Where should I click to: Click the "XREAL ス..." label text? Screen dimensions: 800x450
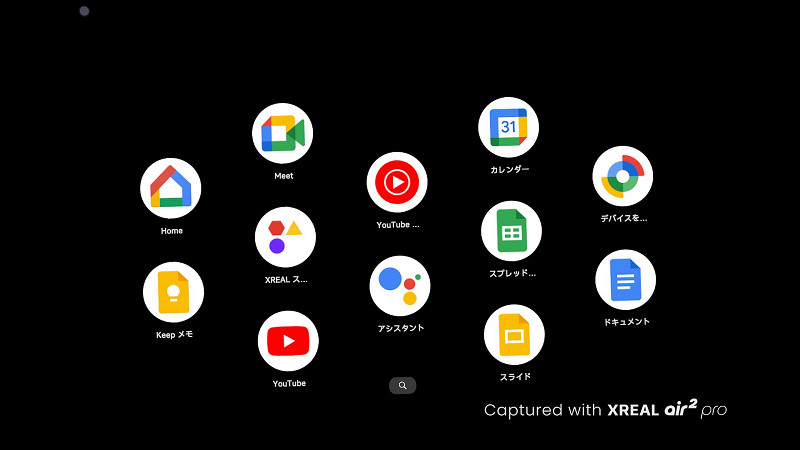click(286, 280)
